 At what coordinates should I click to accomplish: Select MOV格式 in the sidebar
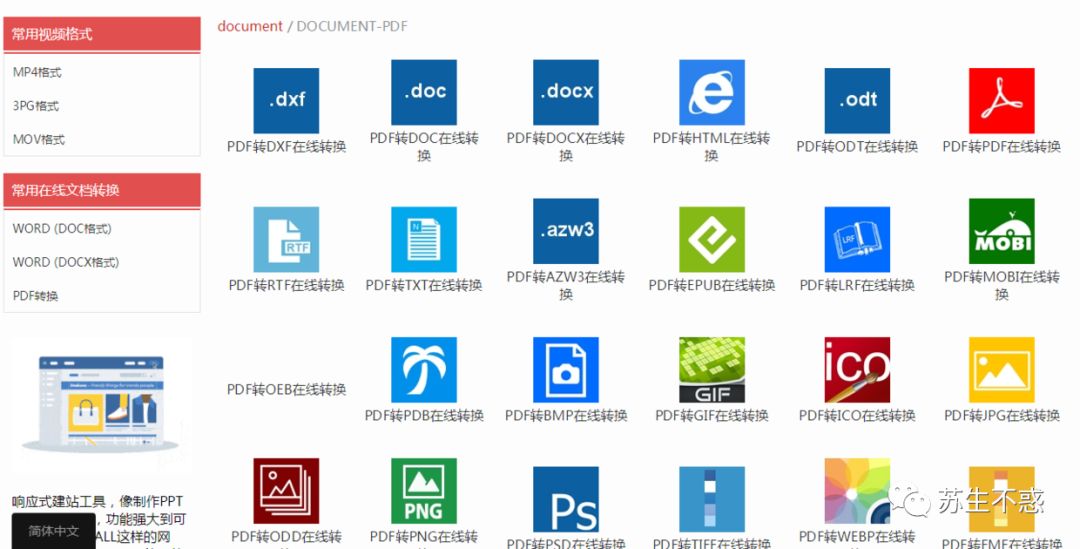tap(39, 140)
